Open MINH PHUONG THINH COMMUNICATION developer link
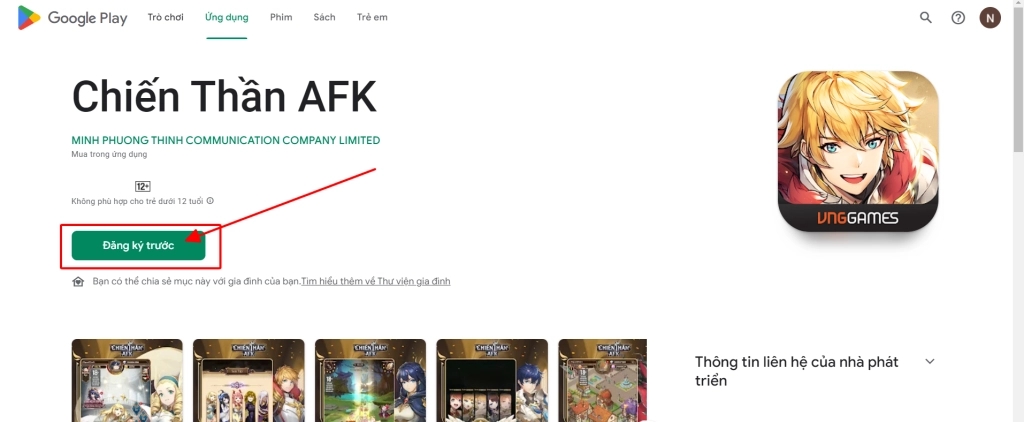 point(226,140)
